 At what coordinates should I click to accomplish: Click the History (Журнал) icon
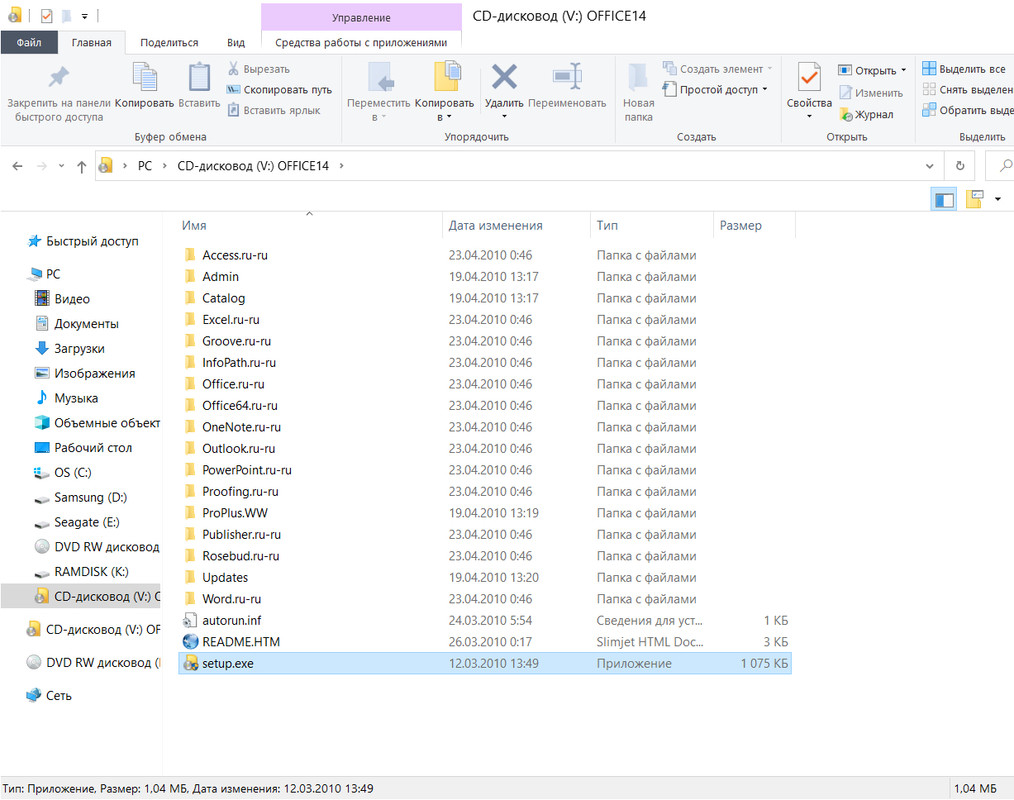click(x=846, y=114)
